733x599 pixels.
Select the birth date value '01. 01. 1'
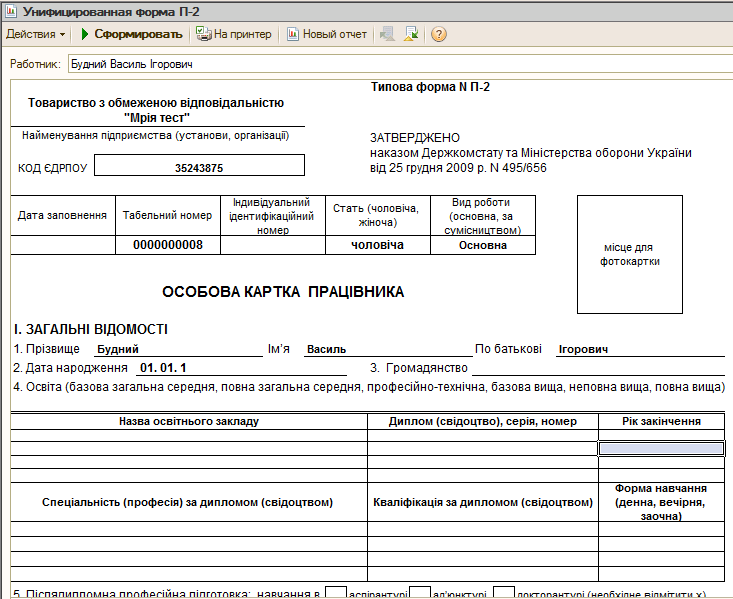pyautogui.click(x=163, y=368)
